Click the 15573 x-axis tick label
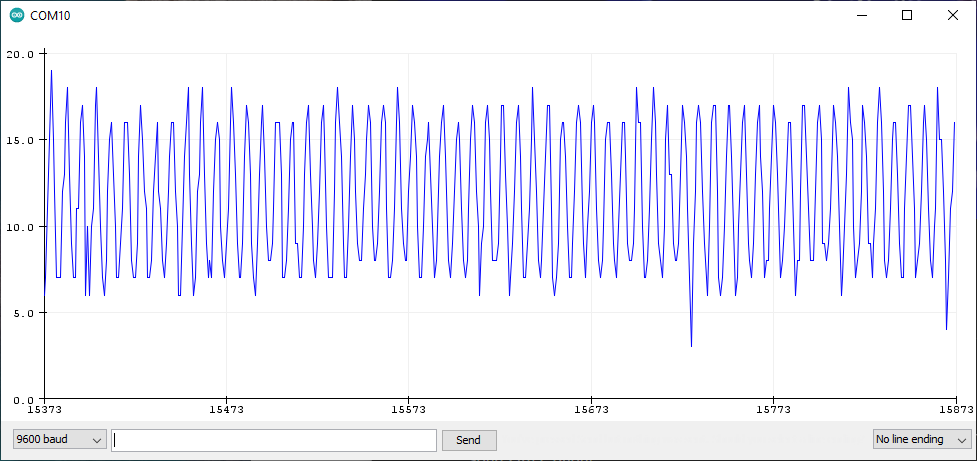The height and width of the screenshot is (461, 977). [x=409, y=410]
